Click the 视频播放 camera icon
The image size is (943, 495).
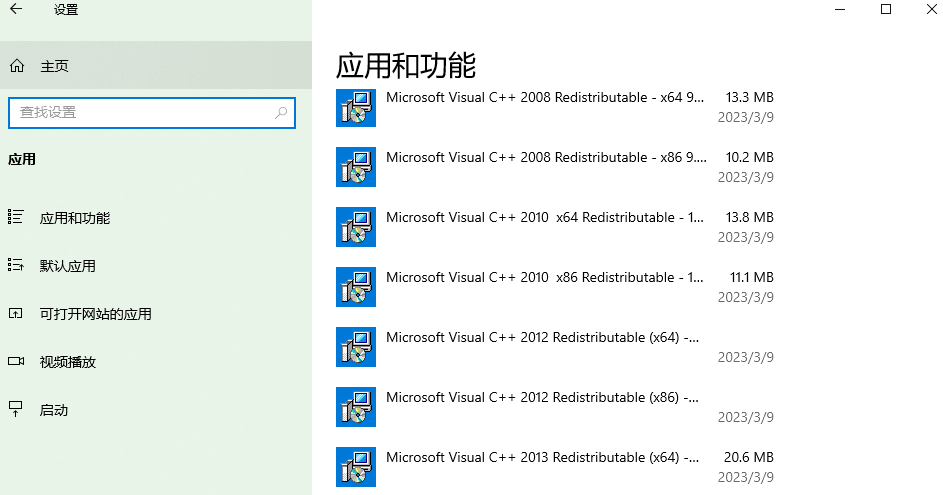pos(16,361)
